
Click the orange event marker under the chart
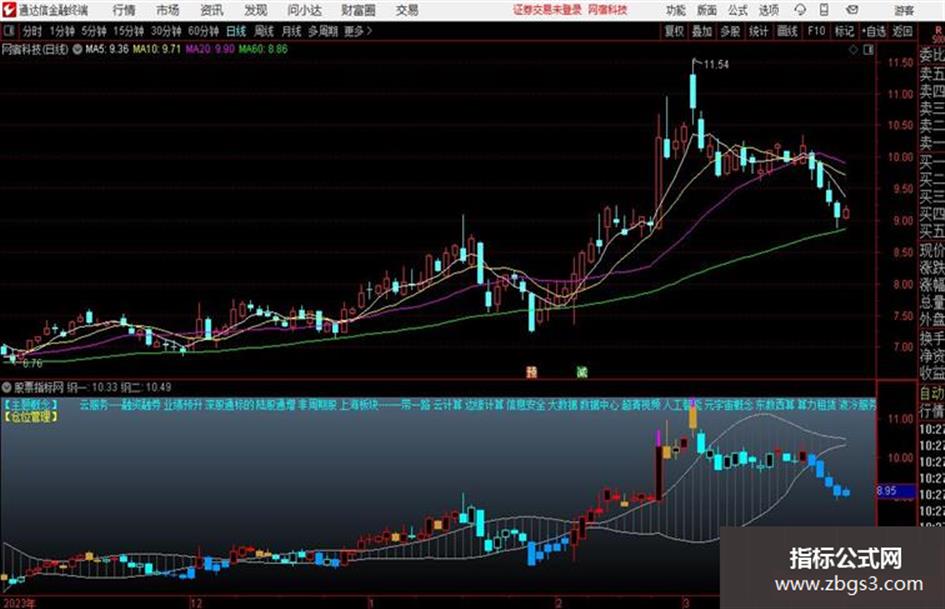(531, 372)
